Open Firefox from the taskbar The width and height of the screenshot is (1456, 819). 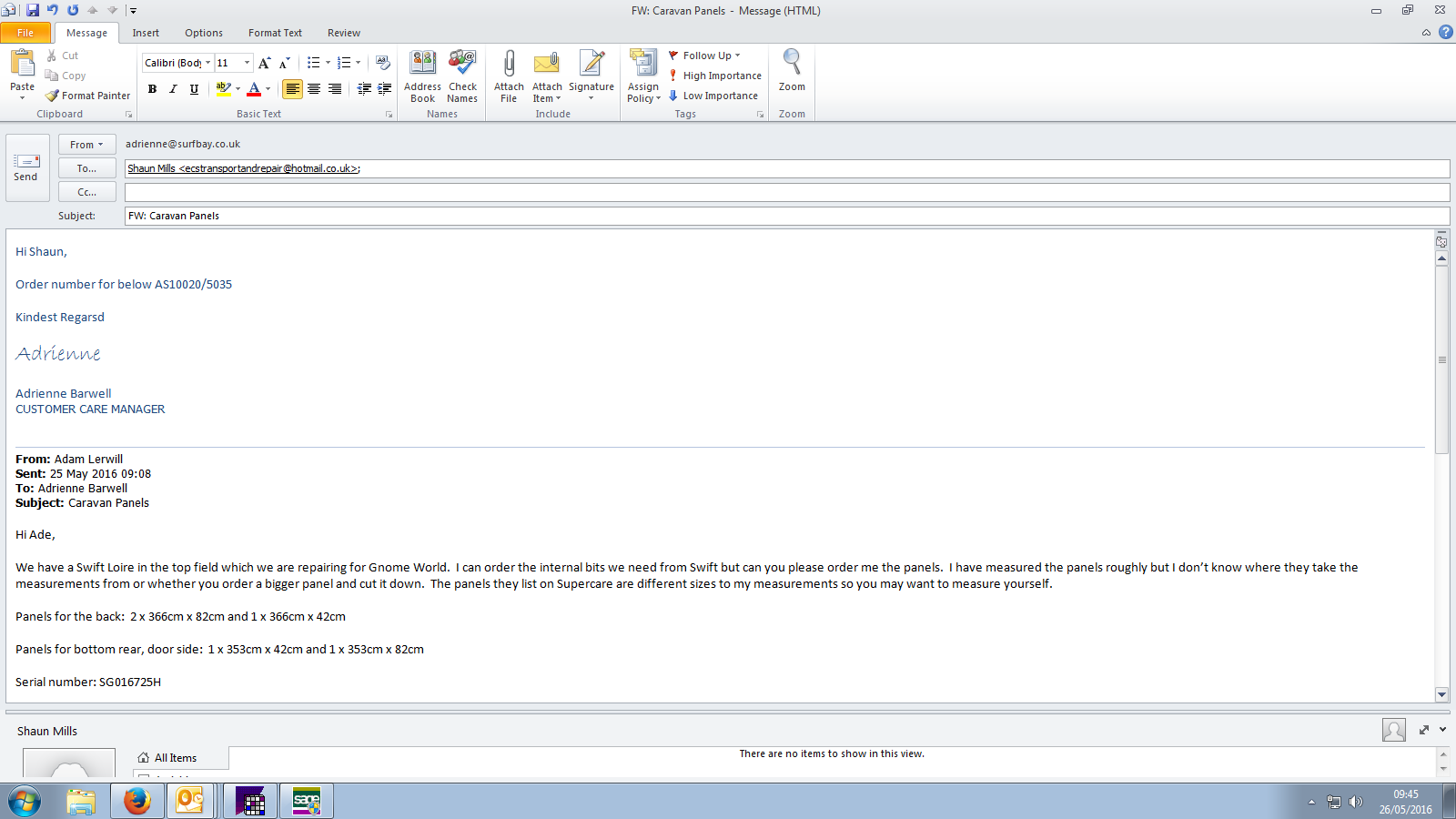click(x=137, y=801)
